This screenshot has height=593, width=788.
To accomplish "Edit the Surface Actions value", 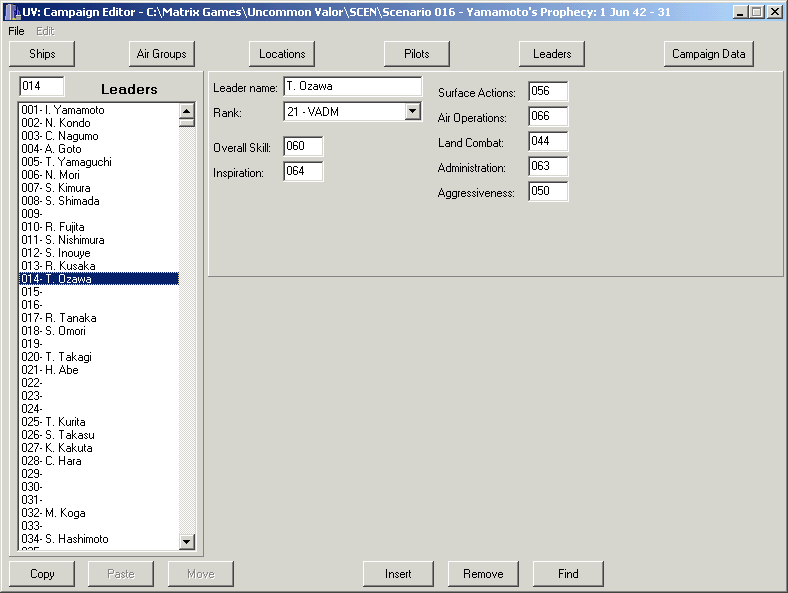I will click(548, 91).
